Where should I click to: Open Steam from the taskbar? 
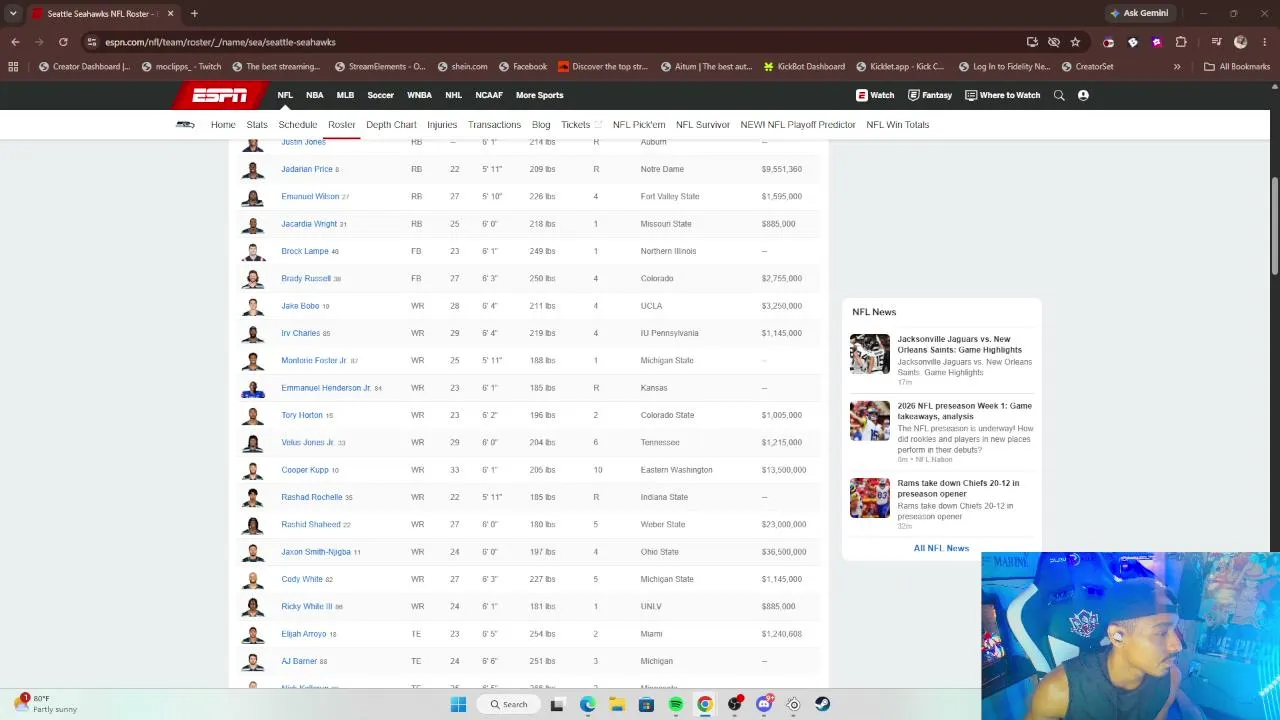822,704
